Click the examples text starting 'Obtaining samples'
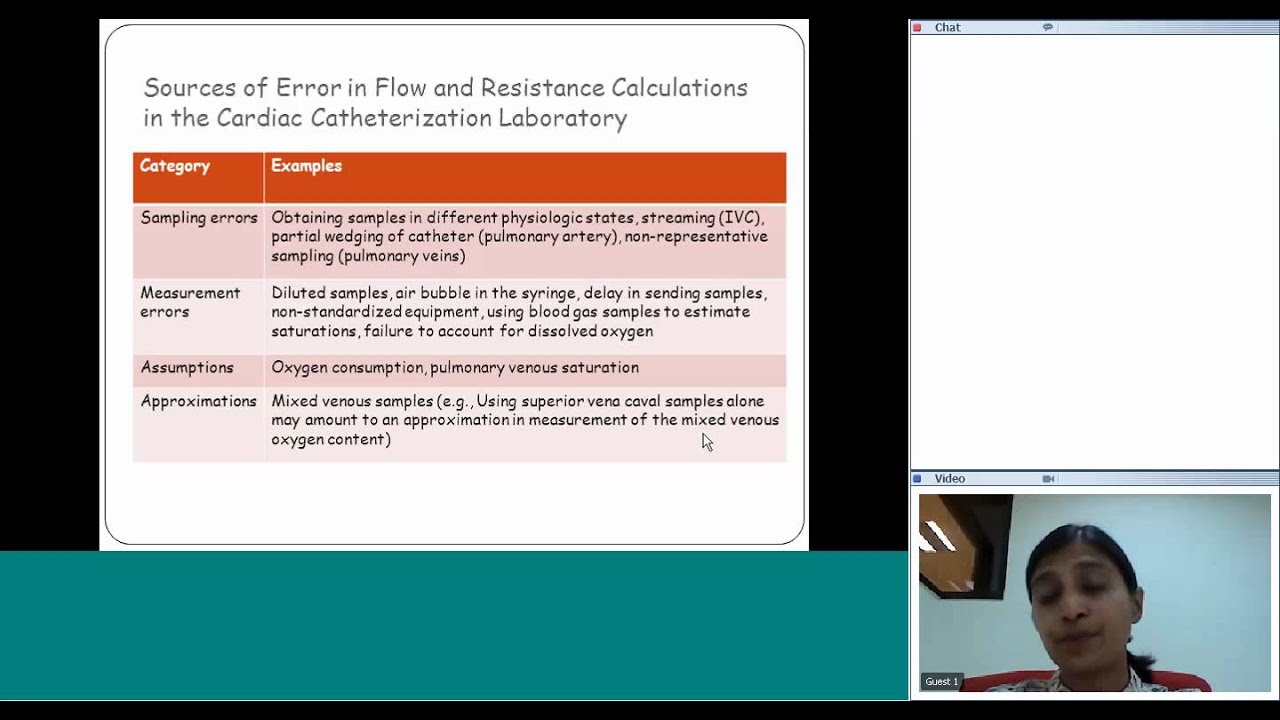 click(x=520, y=237)
